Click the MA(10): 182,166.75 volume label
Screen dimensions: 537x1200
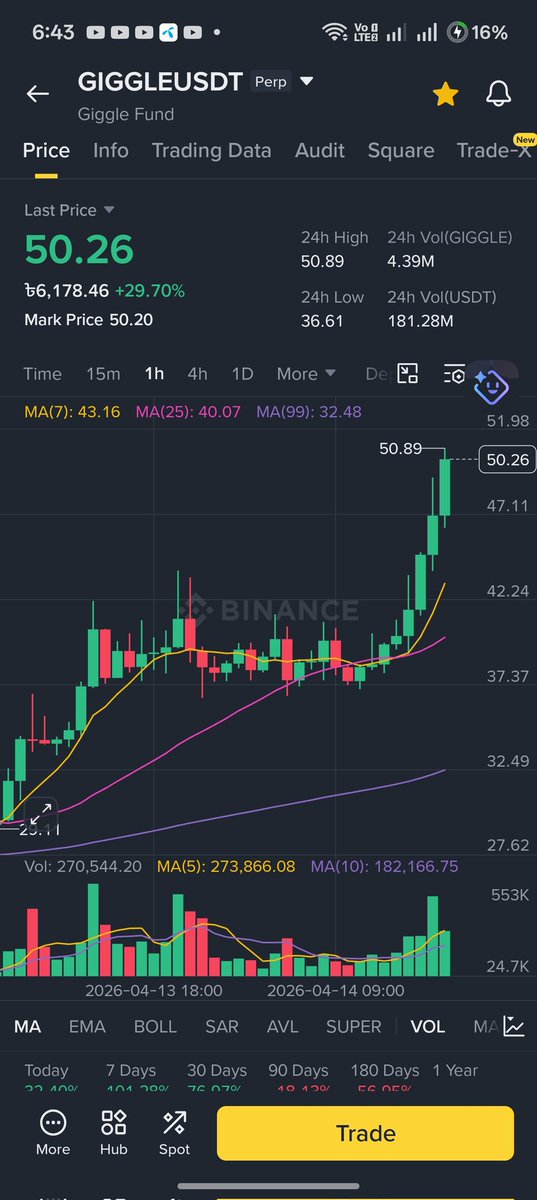click(x=384, y=866)
